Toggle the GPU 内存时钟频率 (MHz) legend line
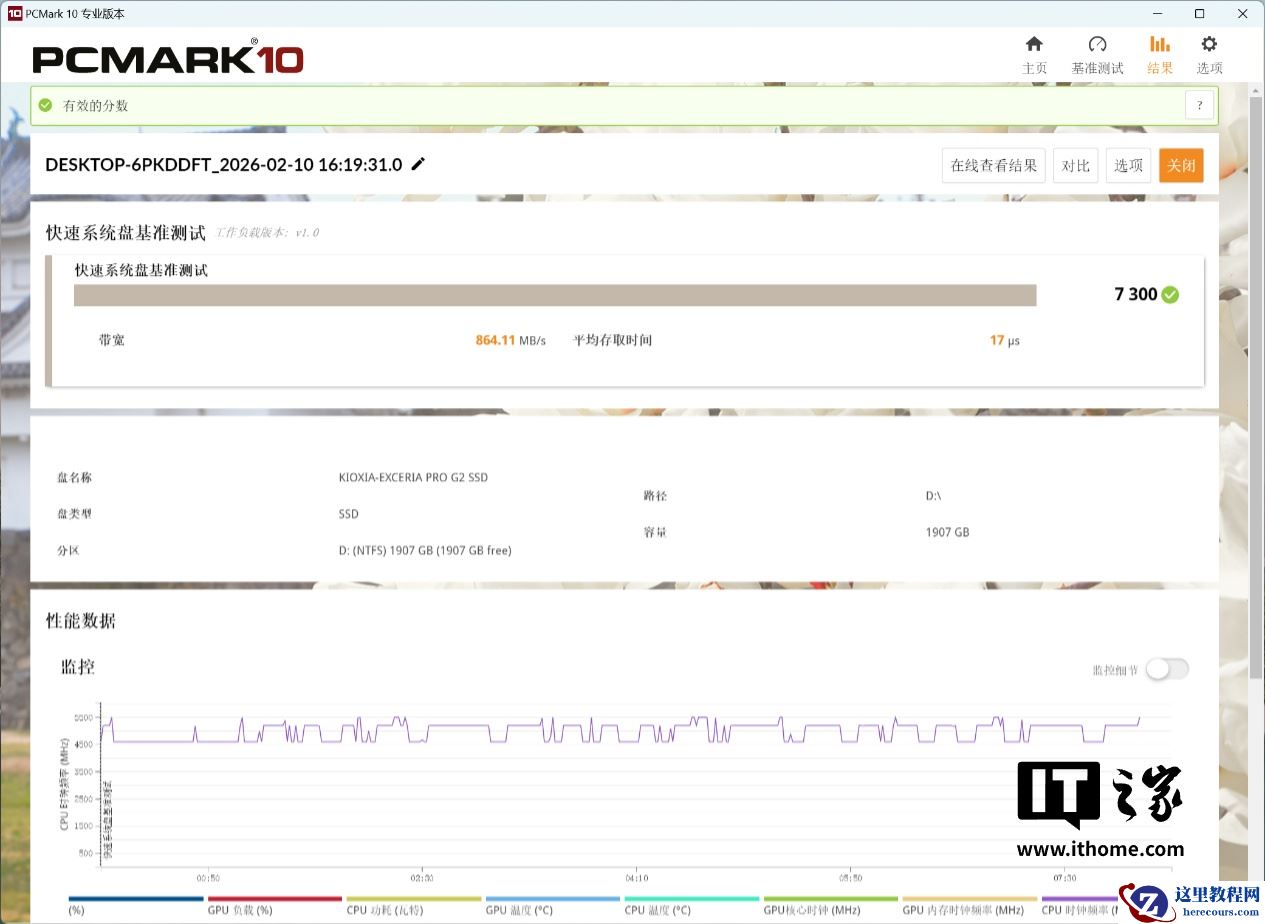 pyautogui.click(x=969, y=905)
